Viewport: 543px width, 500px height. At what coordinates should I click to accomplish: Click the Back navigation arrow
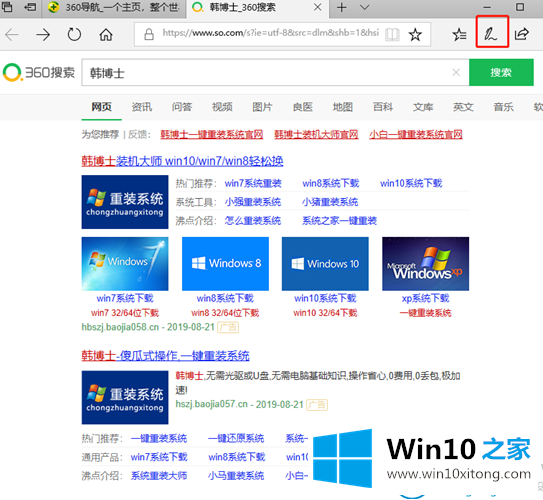click(x=12, y=35)
